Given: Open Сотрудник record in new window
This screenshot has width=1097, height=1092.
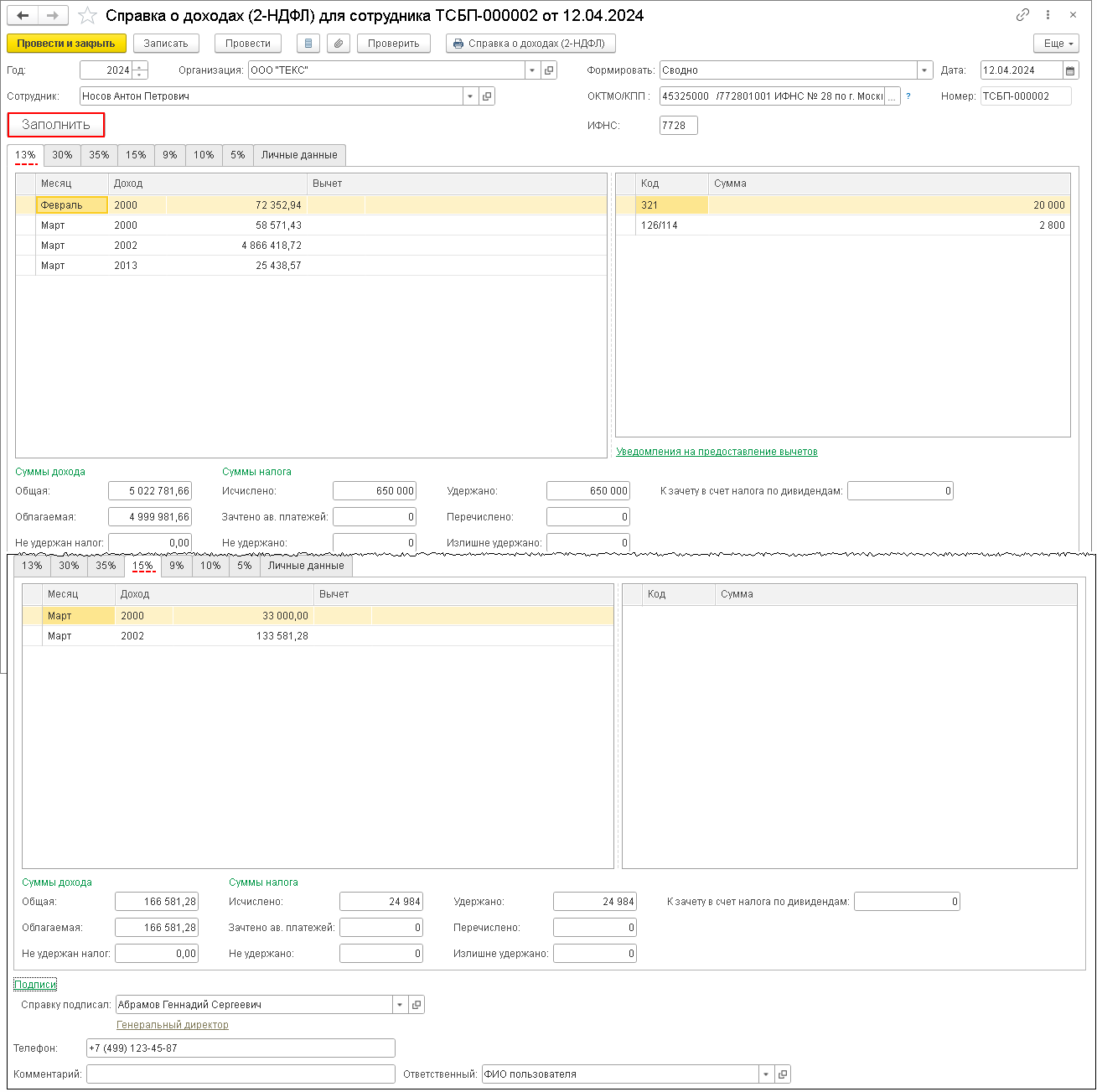Looking at the screenshot, I should 487,96.
